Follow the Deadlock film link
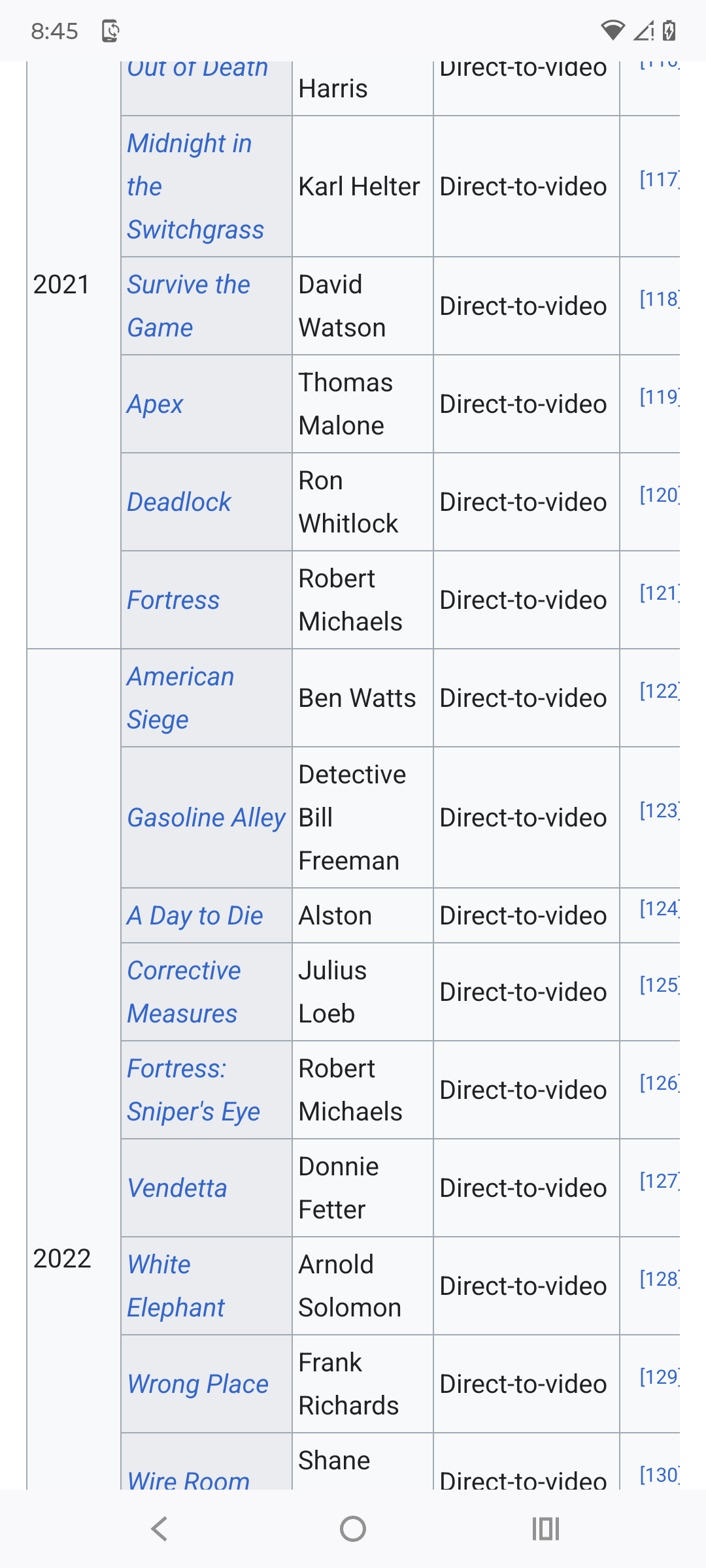The height and width of the screenshot is (1568, 706). [179, 502]
